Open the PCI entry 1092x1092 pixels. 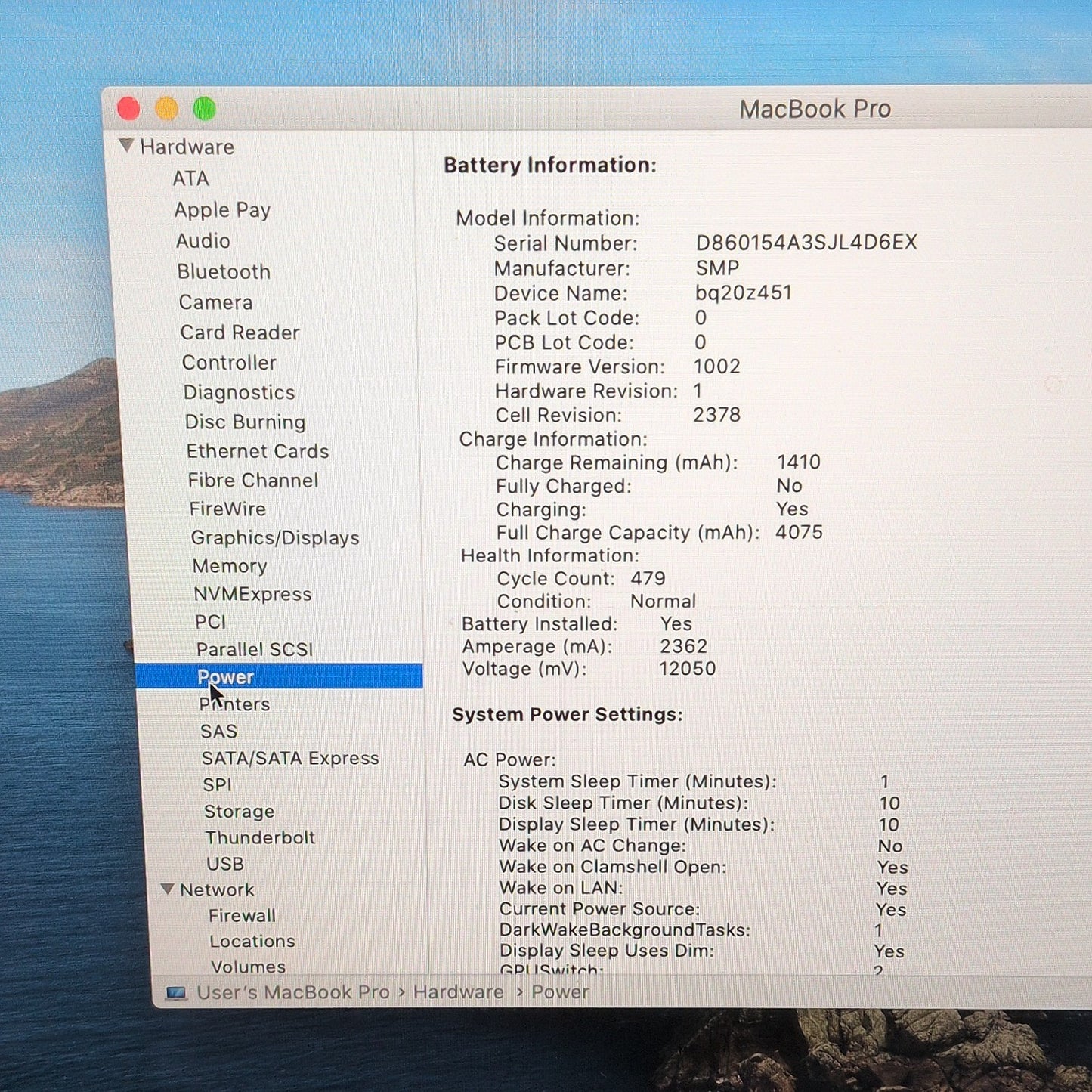210,622
